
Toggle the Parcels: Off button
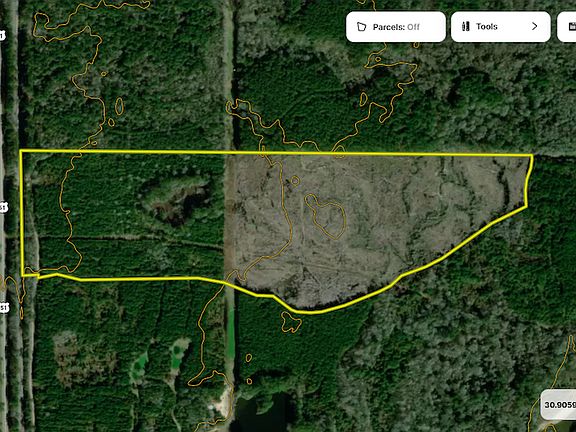click(x=396, y=27)
